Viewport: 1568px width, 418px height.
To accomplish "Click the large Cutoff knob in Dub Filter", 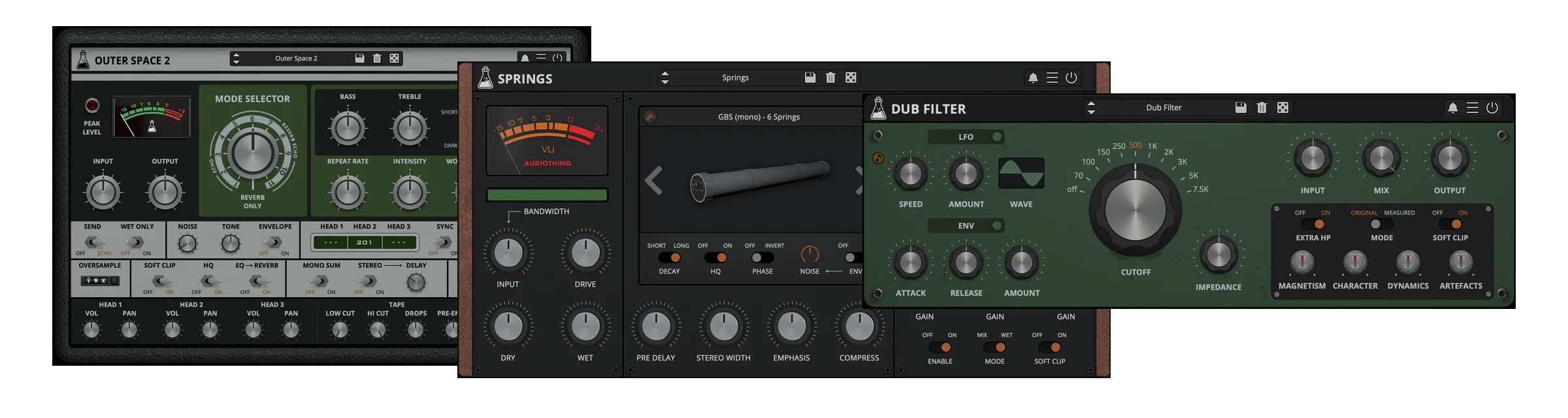I will point(1135,210).
